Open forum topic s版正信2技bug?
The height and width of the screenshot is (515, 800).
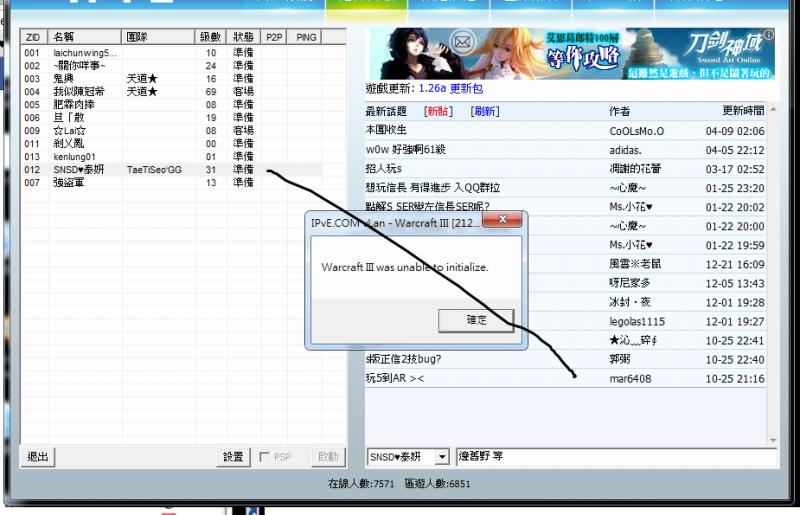tap(404, 359)
